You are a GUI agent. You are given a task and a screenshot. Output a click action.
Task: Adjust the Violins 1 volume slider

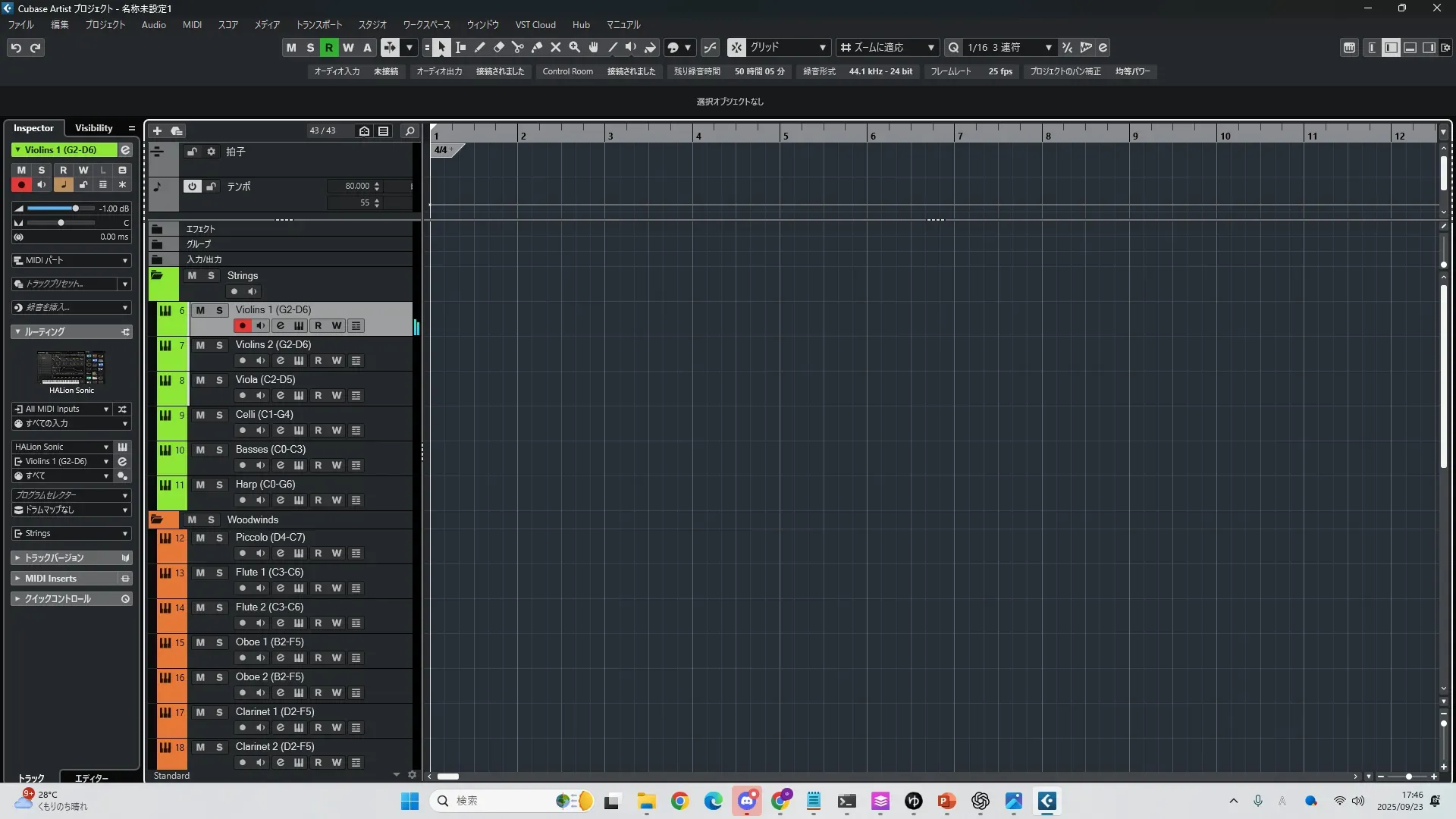click(75, 209)
